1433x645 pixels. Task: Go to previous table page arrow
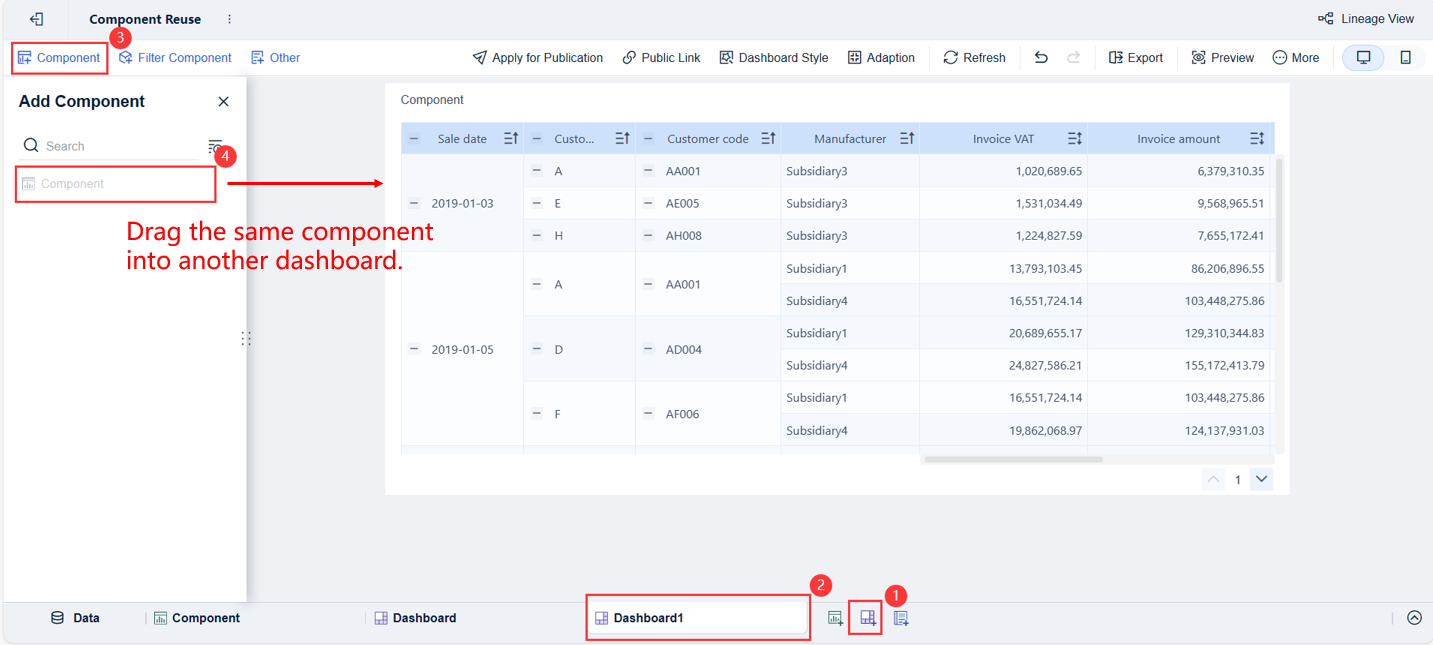[1213, 479]
